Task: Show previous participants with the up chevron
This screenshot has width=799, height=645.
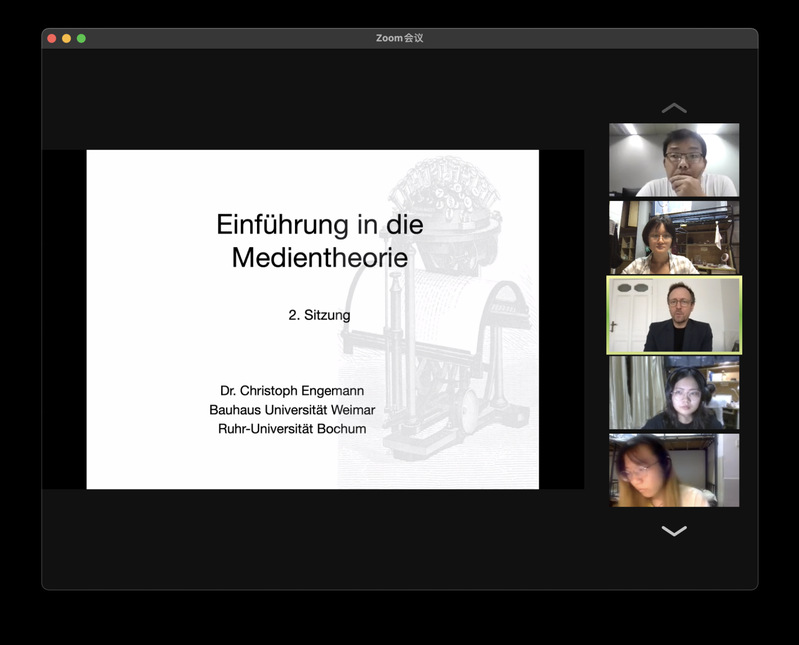Action: (x=674, y=108)
